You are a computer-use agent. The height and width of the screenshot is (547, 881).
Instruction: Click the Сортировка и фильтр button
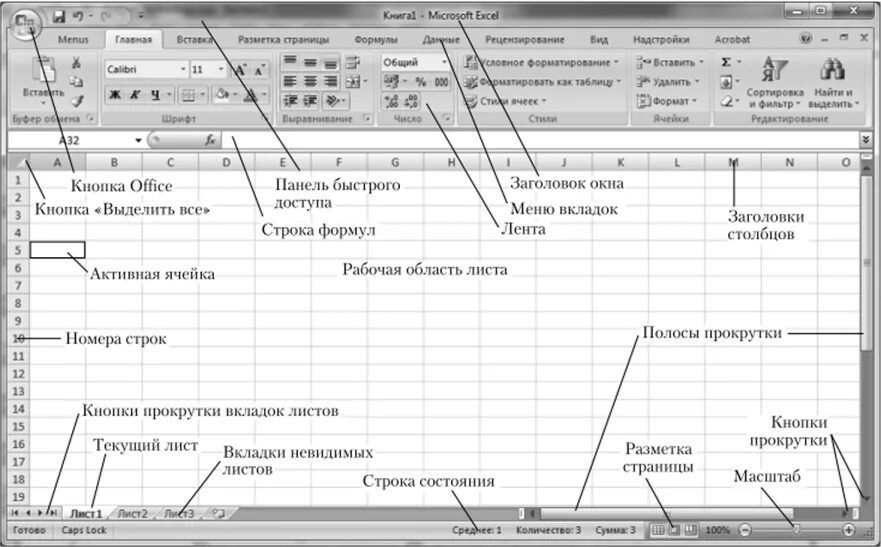pyautogui.click(x=774, y=82)
